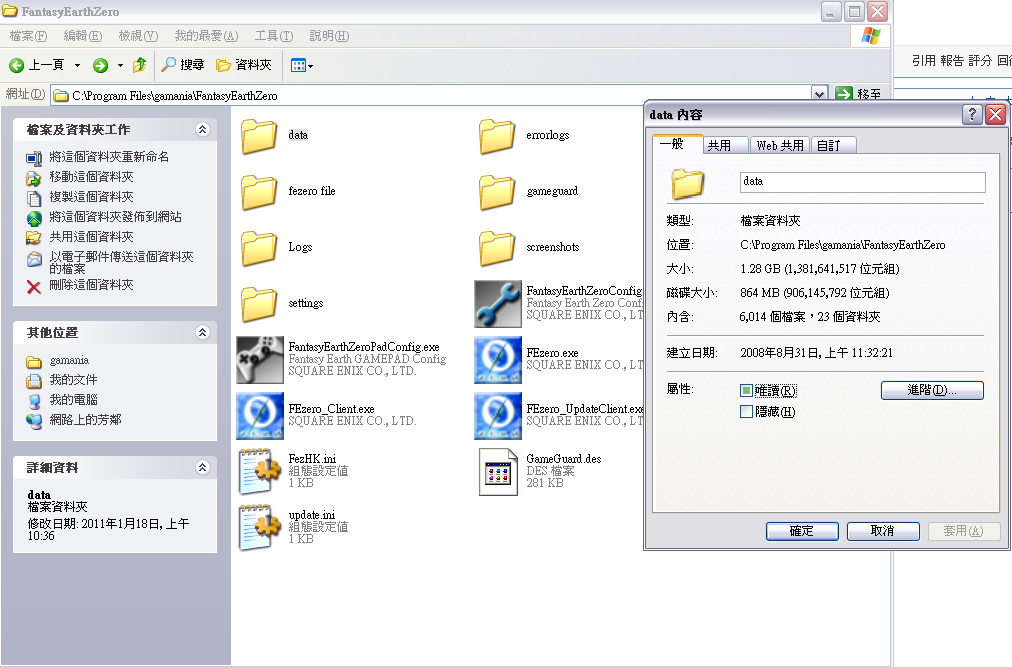Open Forward button history dropdown arrow
1012x667 pixels.
[x=120, y=65]
